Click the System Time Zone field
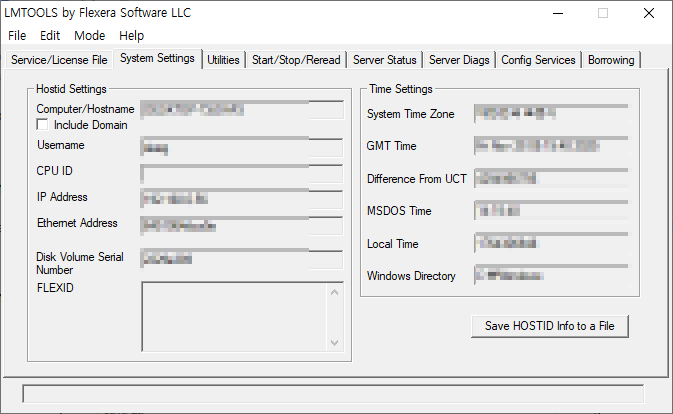The height and width of the screenshot is (414, 673). 551,114
